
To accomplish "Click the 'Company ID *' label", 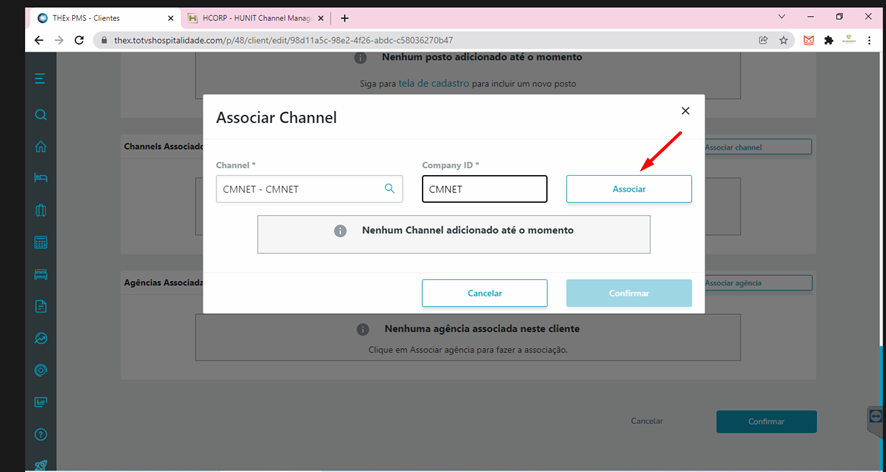I will 450,165.
